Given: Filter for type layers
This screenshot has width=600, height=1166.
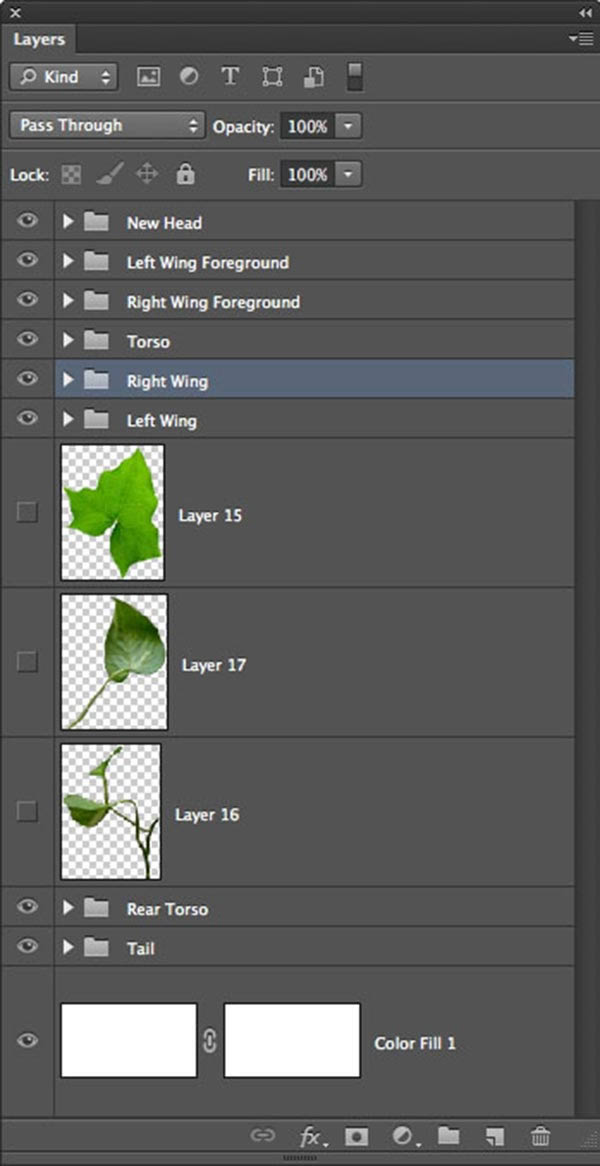Looking at the screenshot, I should (230, 77).
